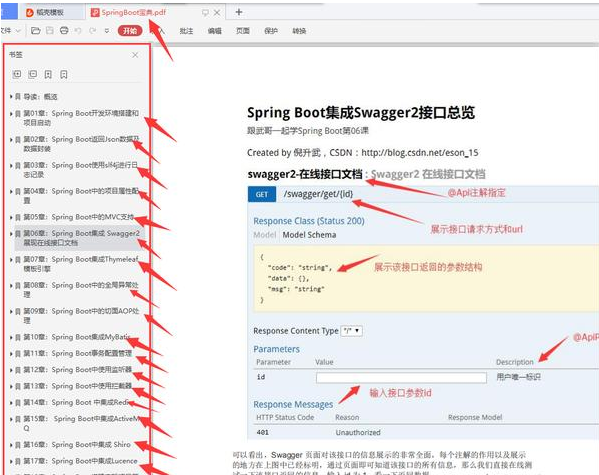Jump to 第03章 slf4j日志 bookmark

coord(81,170)
